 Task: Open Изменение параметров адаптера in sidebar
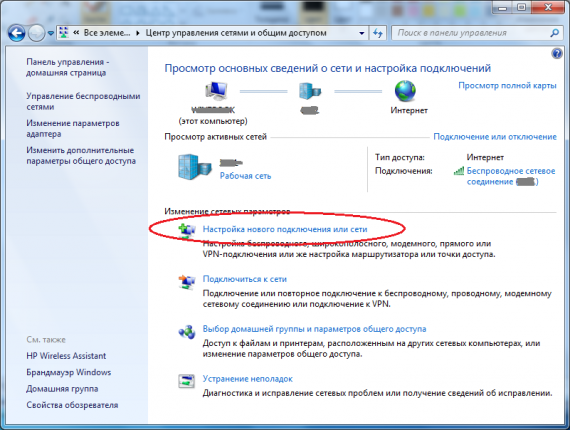tap(73, 128)
